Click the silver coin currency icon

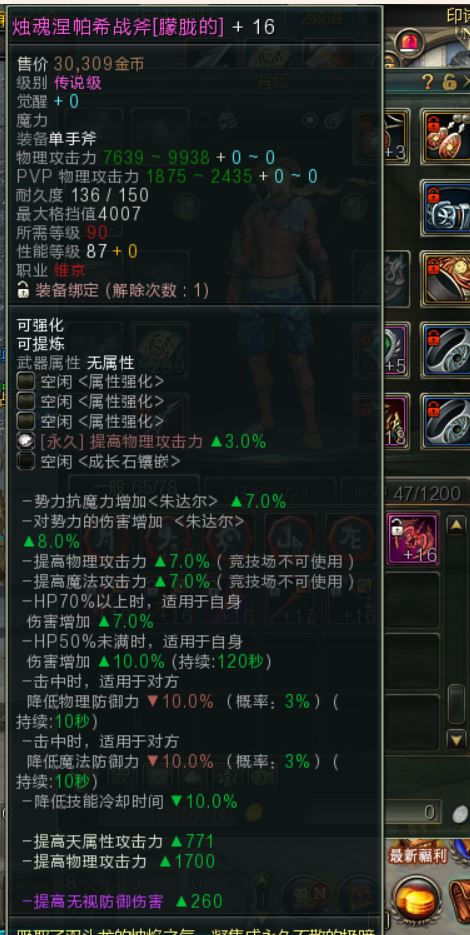(459, 814)
